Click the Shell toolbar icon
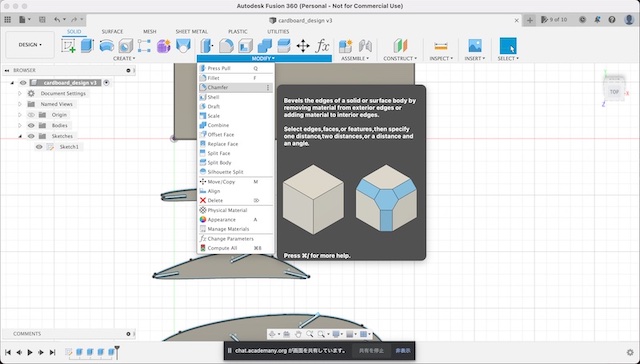Viewport: 640px width, 364px height. click(x=245, y=46)
